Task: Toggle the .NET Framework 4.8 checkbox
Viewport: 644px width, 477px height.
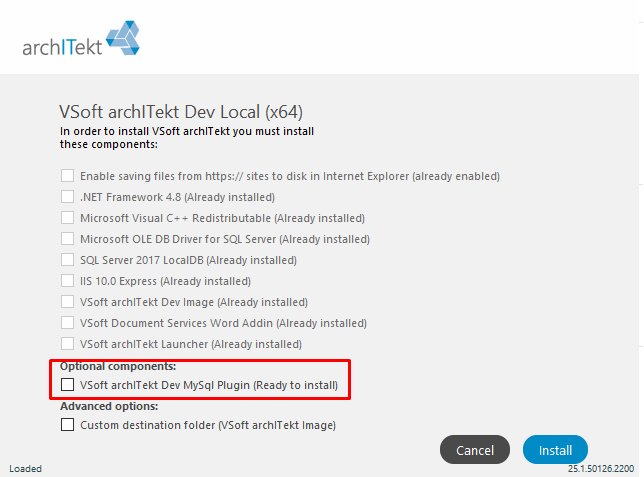Action: 67,196
